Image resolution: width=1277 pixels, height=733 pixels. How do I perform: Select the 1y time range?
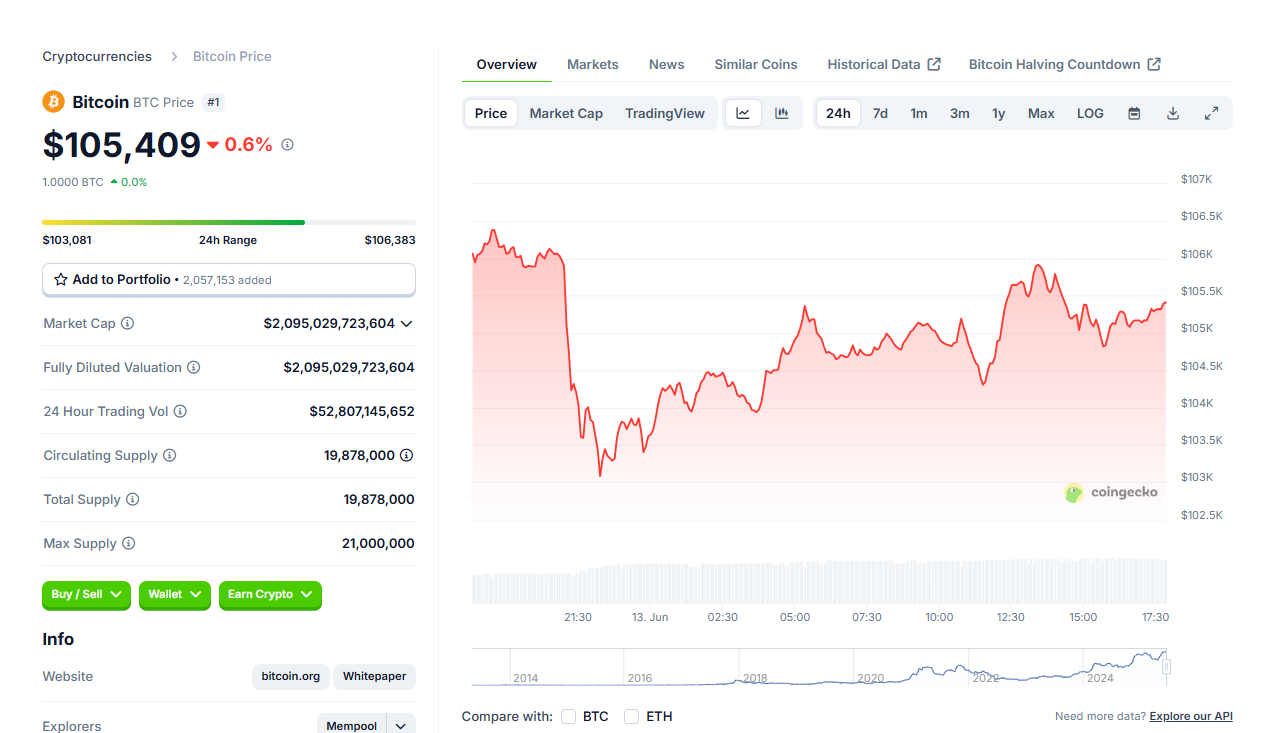coord(999,113)
